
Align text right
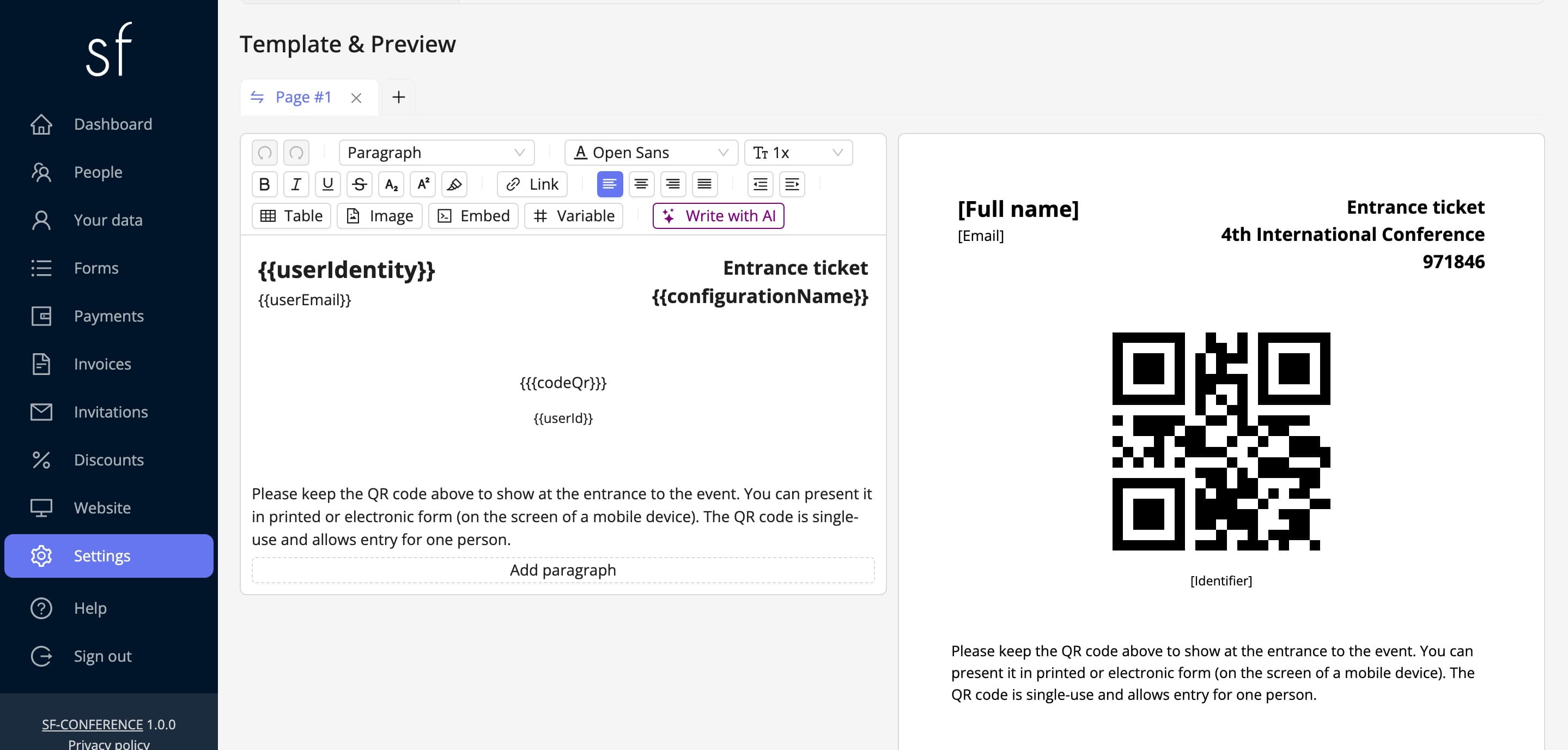tap(673, 184)
